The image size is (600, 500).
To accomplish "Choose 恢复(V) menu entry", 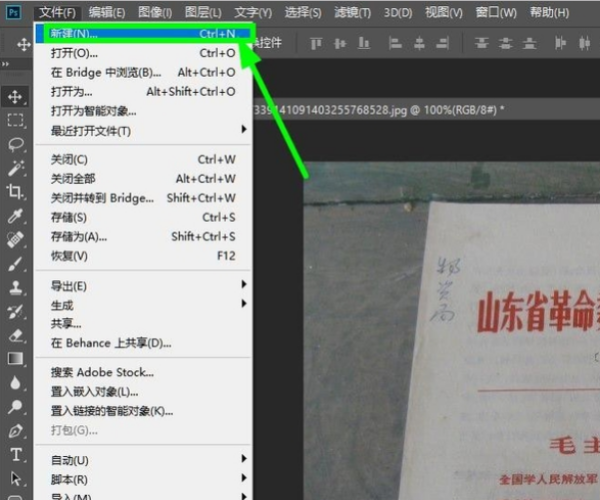I will [x=143, y=256].
